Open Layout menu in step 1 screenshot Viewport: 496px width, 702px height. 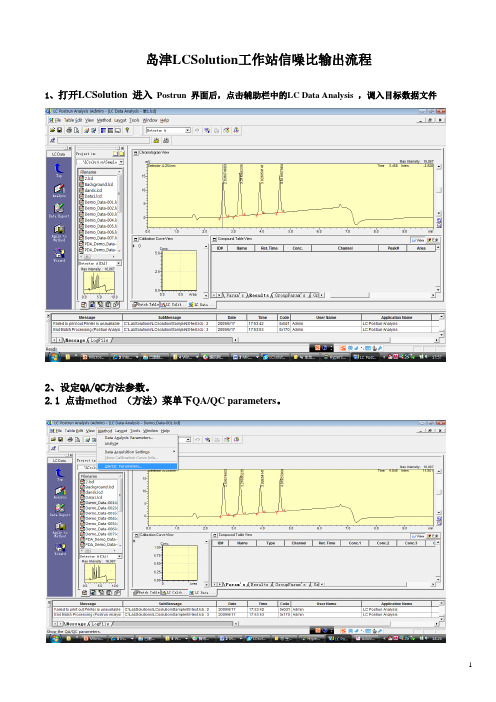(x=120, y=120)
